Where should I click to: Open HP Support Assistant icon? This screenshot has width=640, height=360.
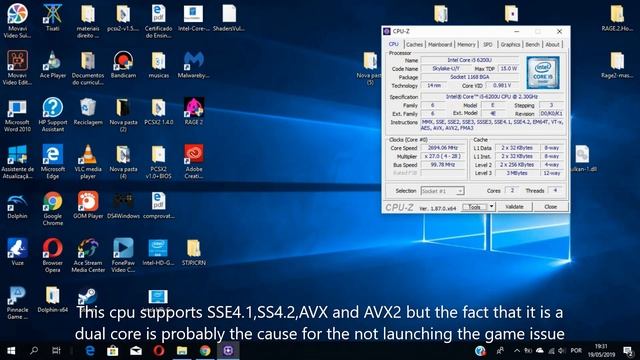pos(53,115)
